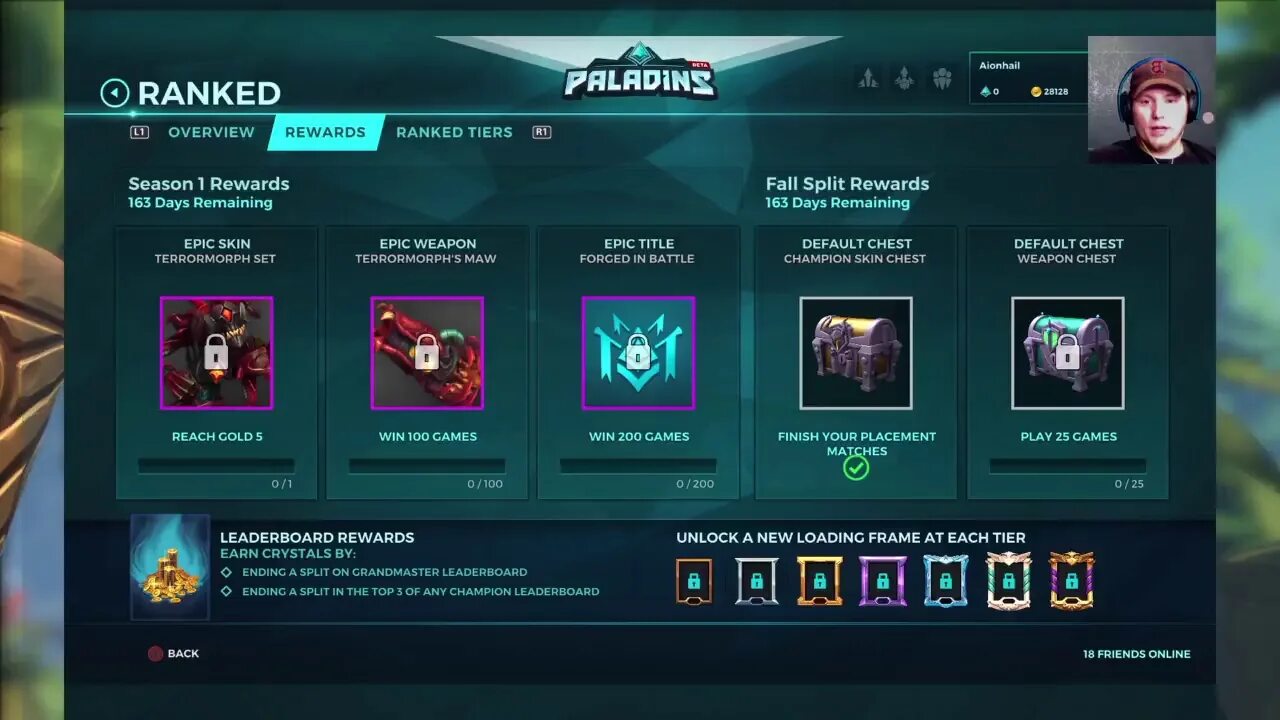This screenshot has height=720, width=1280.
Task: Click the party group icon near username
Action: coord(942,79)
